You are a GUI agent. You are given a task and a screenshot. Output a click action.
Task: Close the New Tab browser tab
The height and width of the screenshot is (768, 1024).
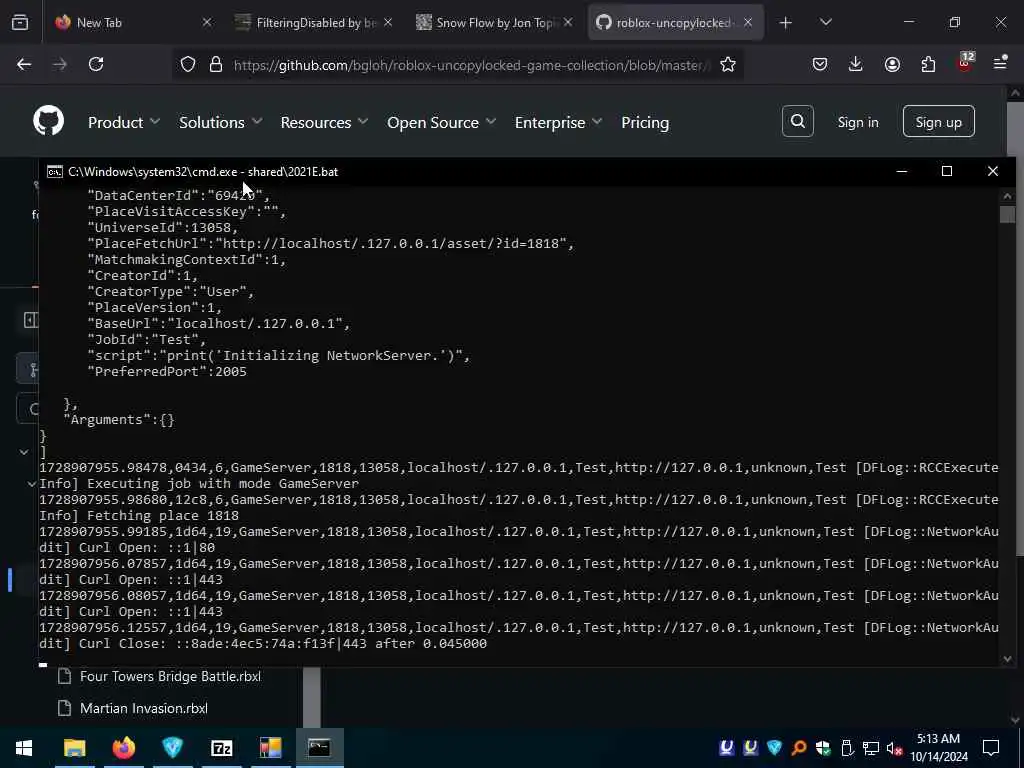pyautogui.click(x=207, y=22)
